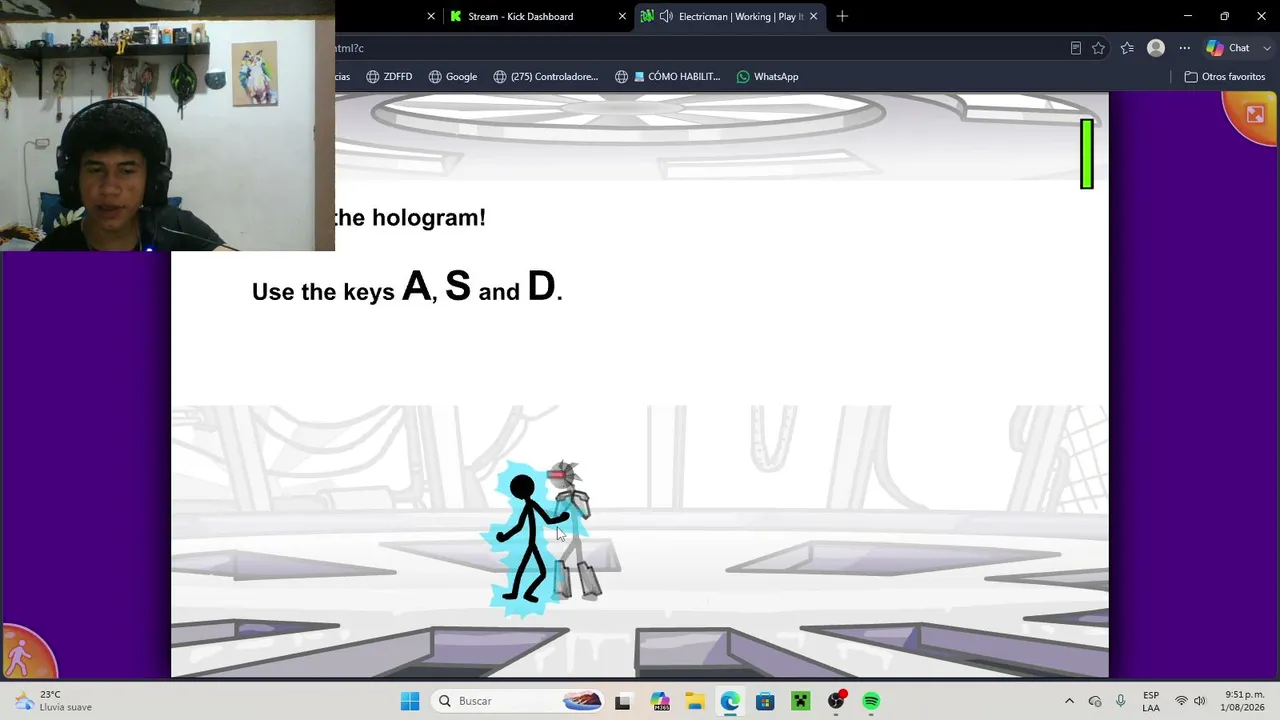Screen dimensions: 1280x720
Task: Open the ESP LAA language switcher
Action: point(1151,701)
